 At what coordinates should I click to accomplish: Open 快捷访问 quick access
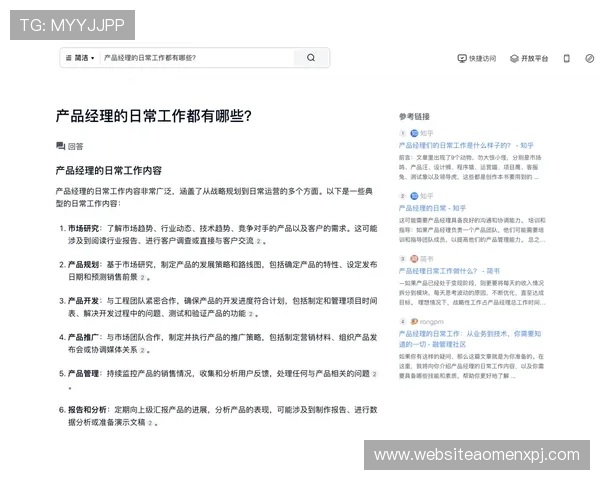pyautogui.click(x=477, y=58)
